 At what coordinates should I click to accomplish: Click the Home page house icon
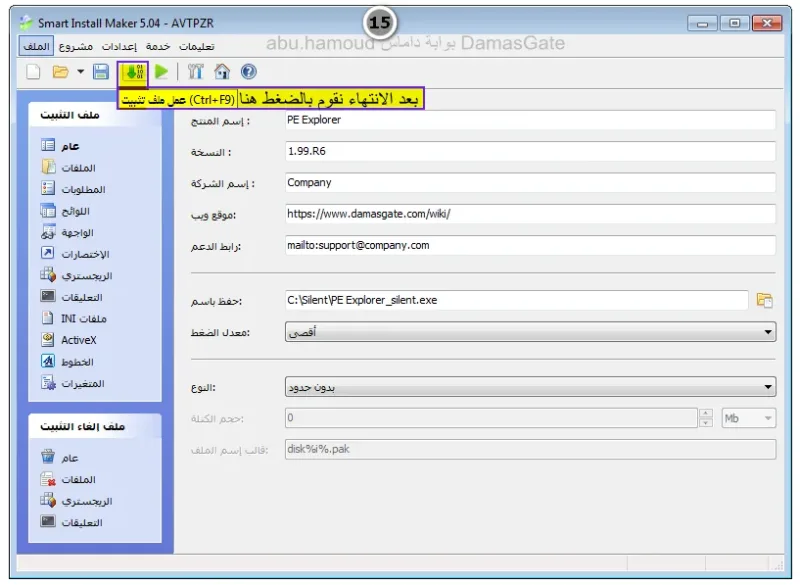tap(222, 72)
